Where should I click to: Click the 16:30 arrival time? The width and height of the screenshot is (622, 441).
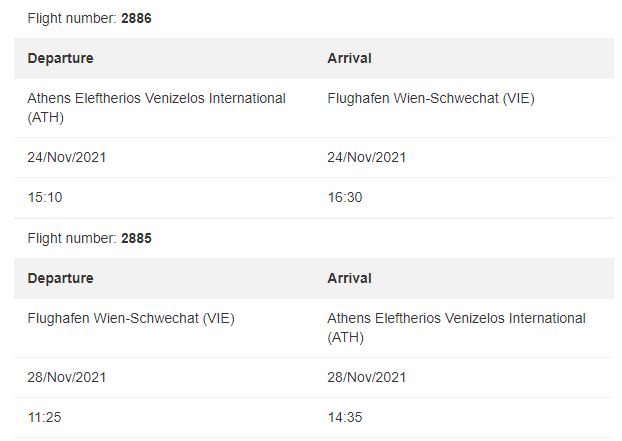click(345, 197)
